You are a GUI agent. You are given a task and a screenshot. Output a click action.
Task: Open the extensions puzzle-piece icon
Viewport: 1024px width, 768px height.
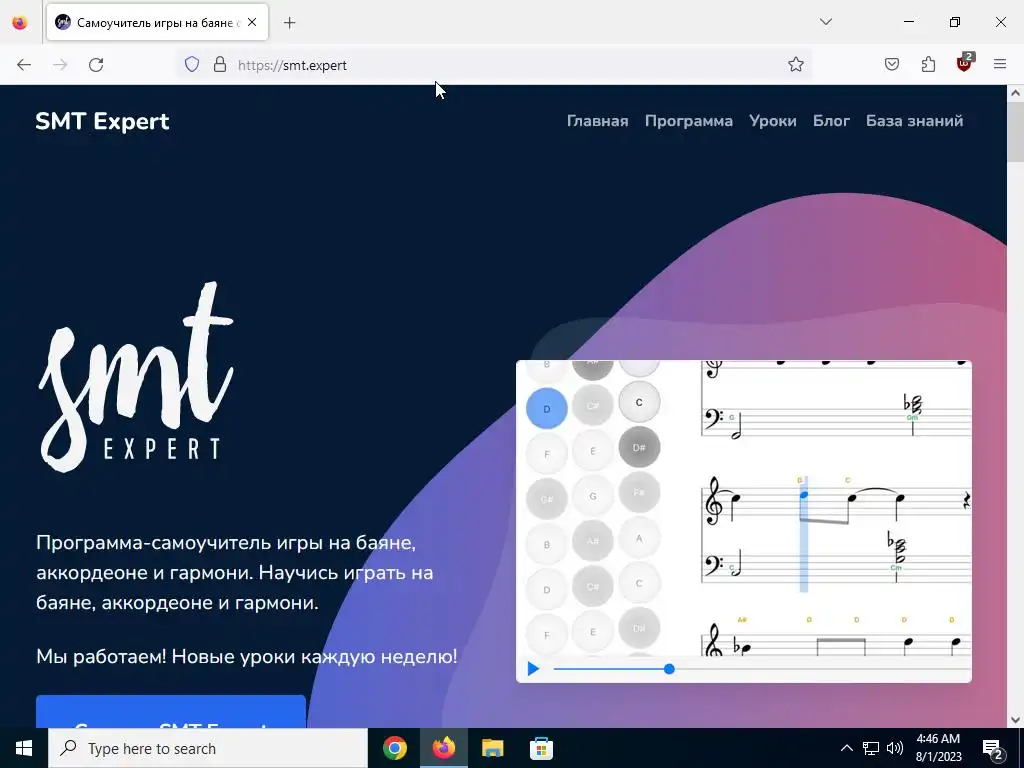tap(928, 65)
